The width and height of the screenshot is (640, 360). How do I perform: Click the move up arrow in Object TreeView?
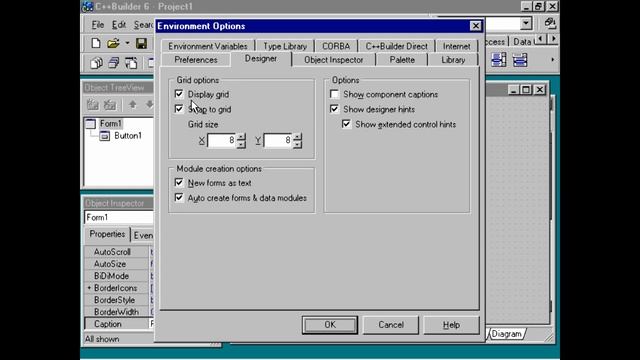pos(132,104)
